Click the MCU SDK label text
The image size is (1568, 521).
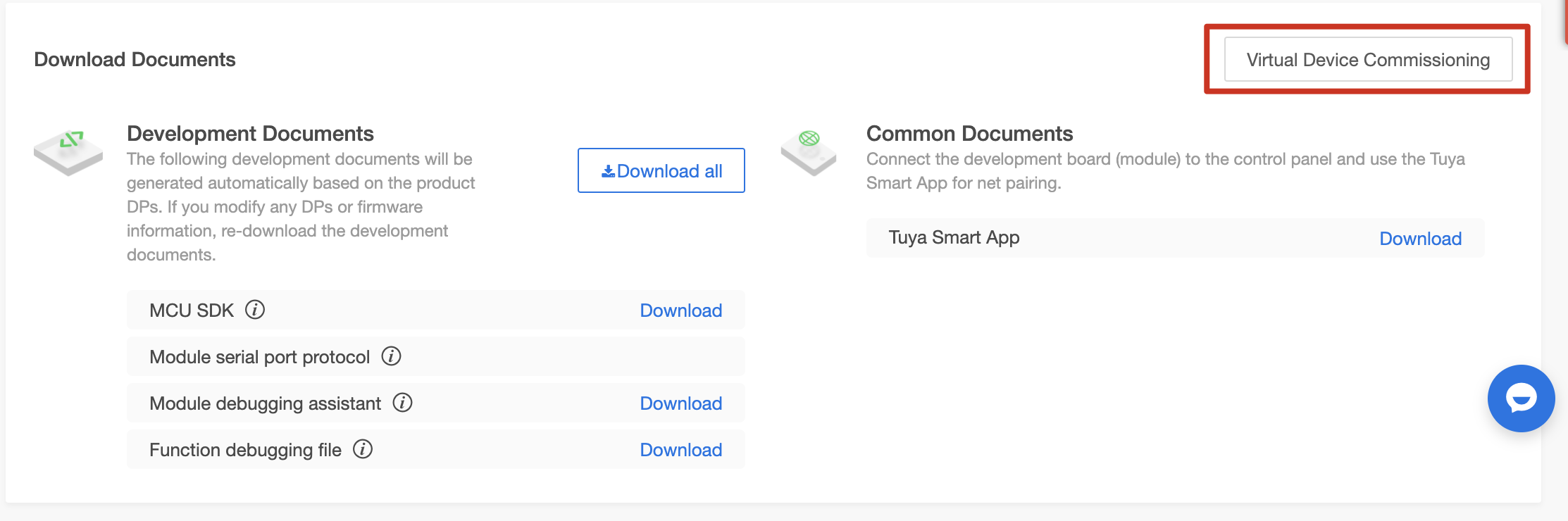(191, 310)
